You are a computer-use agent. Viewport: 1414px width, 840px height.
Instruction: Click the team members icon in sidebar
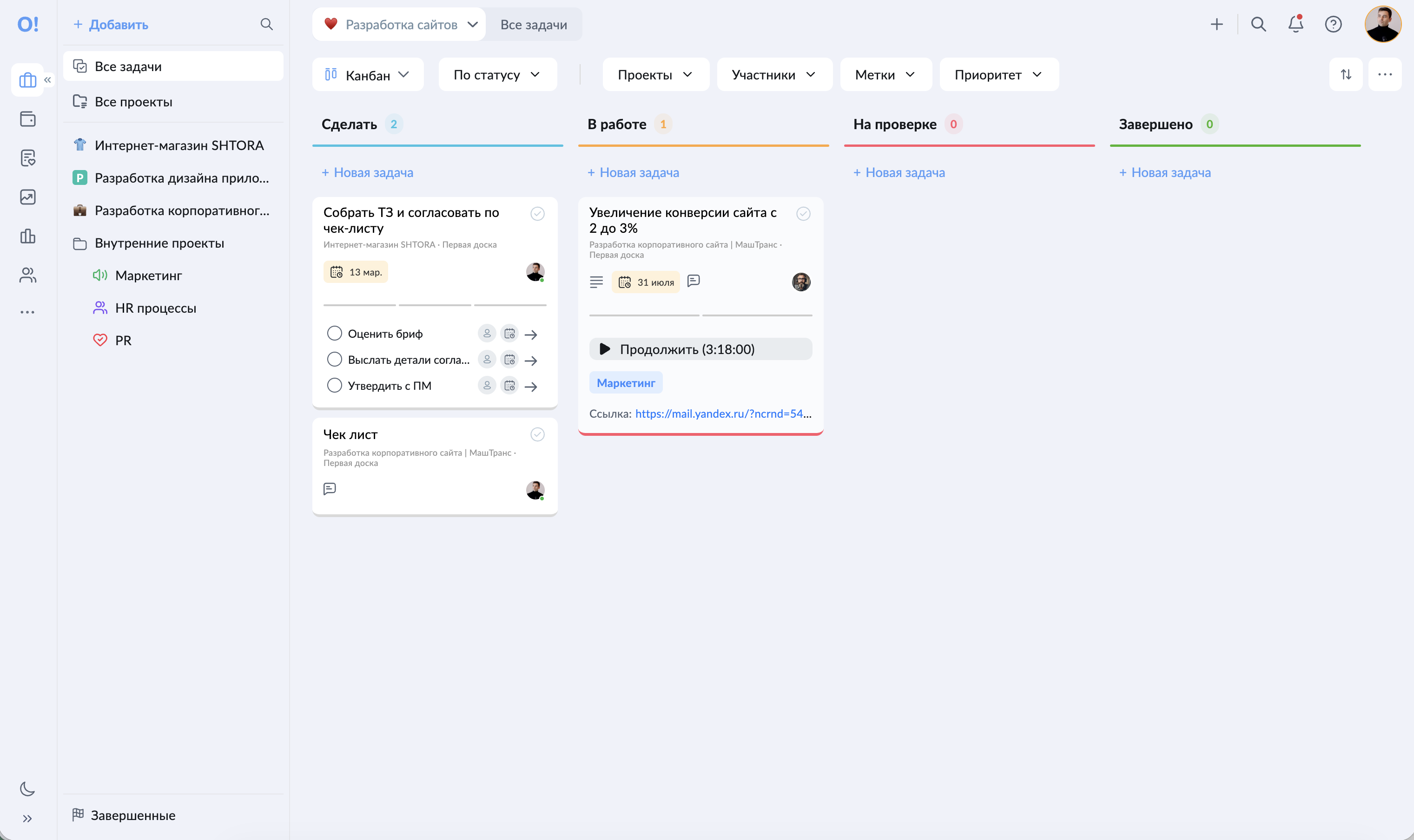[x=27, y=275]
